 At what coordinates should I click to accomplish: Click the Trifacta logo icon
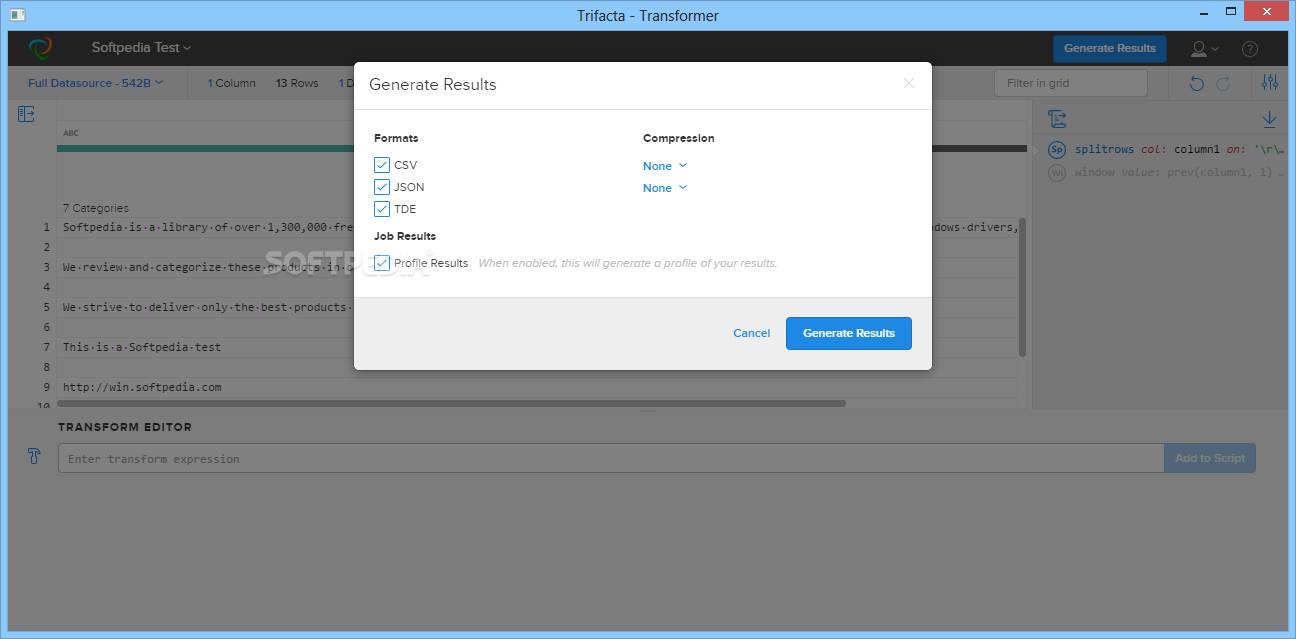point(40,48)
